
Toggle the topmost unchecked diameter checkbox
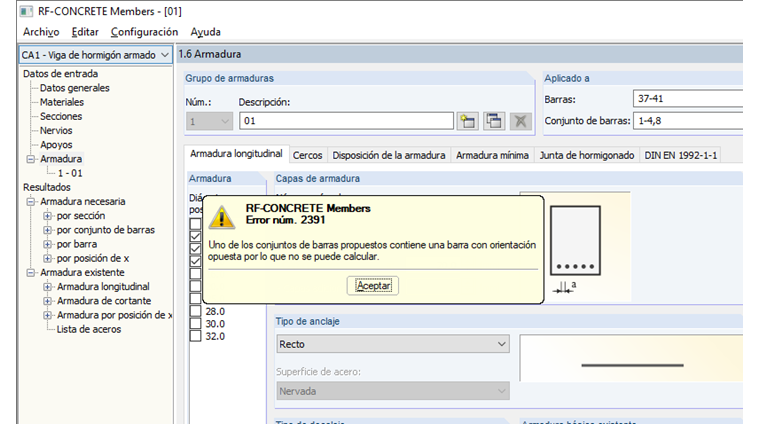click(x=195, y=224)
